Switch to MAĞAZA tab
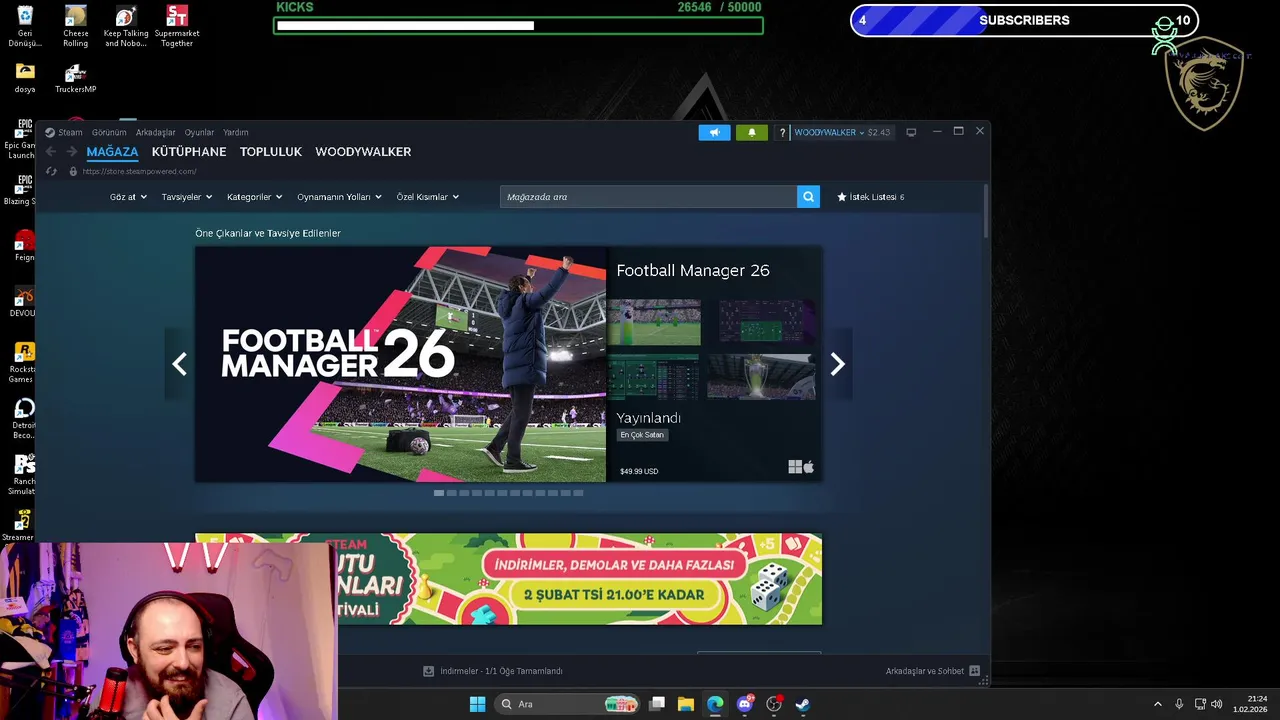Image resolution: width=1280 pixels, height=720 pixels. (x=112, y=152)
